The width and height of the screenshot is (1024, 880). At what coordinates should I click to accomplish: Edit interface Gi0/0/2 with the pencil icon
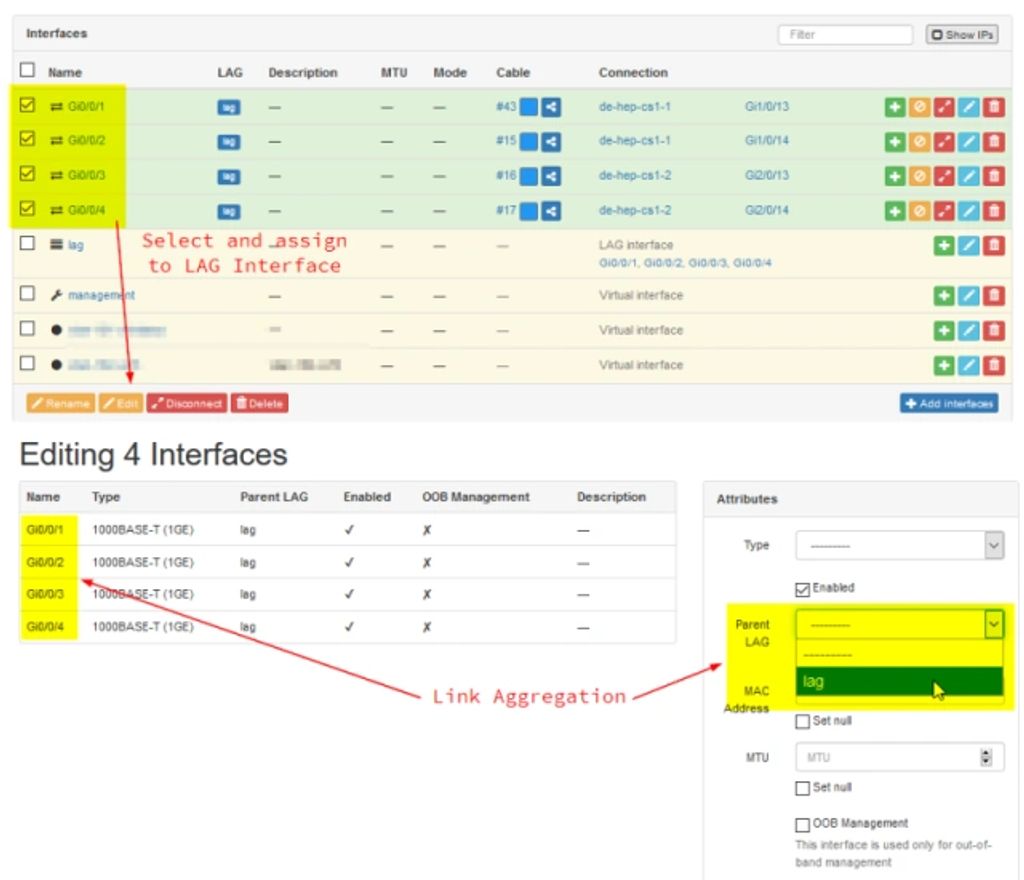[968, 142]
